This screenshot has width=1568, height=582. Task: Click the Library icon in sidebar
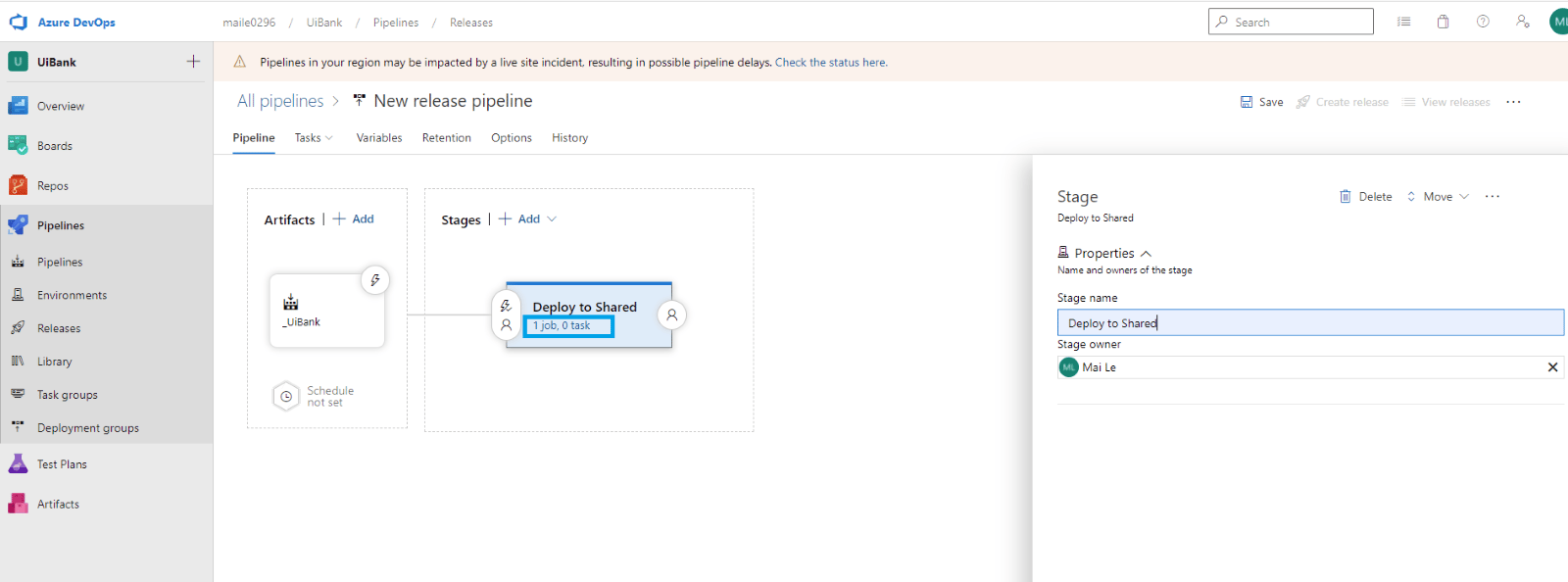(18, 362)
